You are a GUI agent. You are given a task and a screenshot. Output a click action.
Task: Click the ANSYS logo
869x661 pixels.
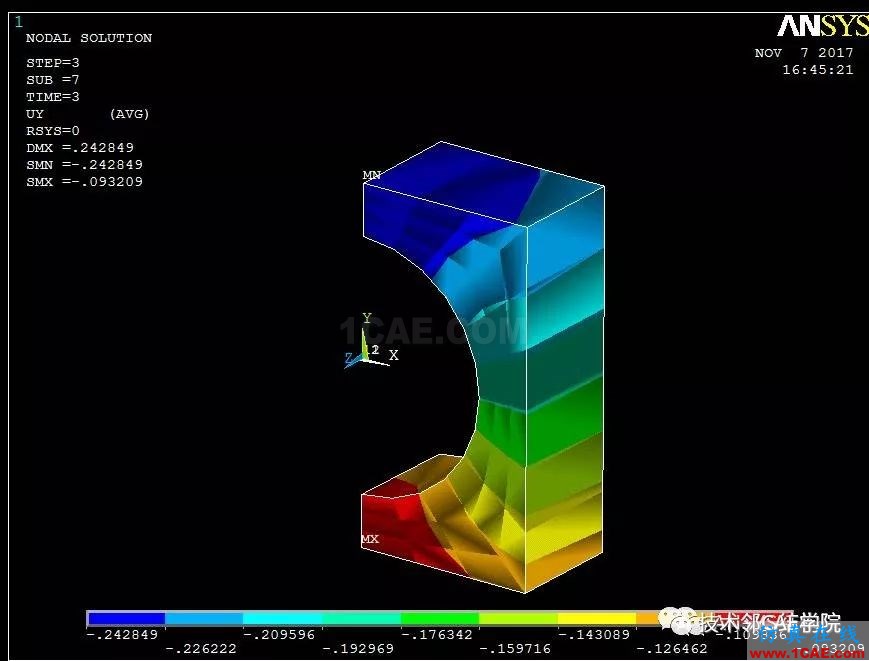pyautogui.click(x=822, y=25)
